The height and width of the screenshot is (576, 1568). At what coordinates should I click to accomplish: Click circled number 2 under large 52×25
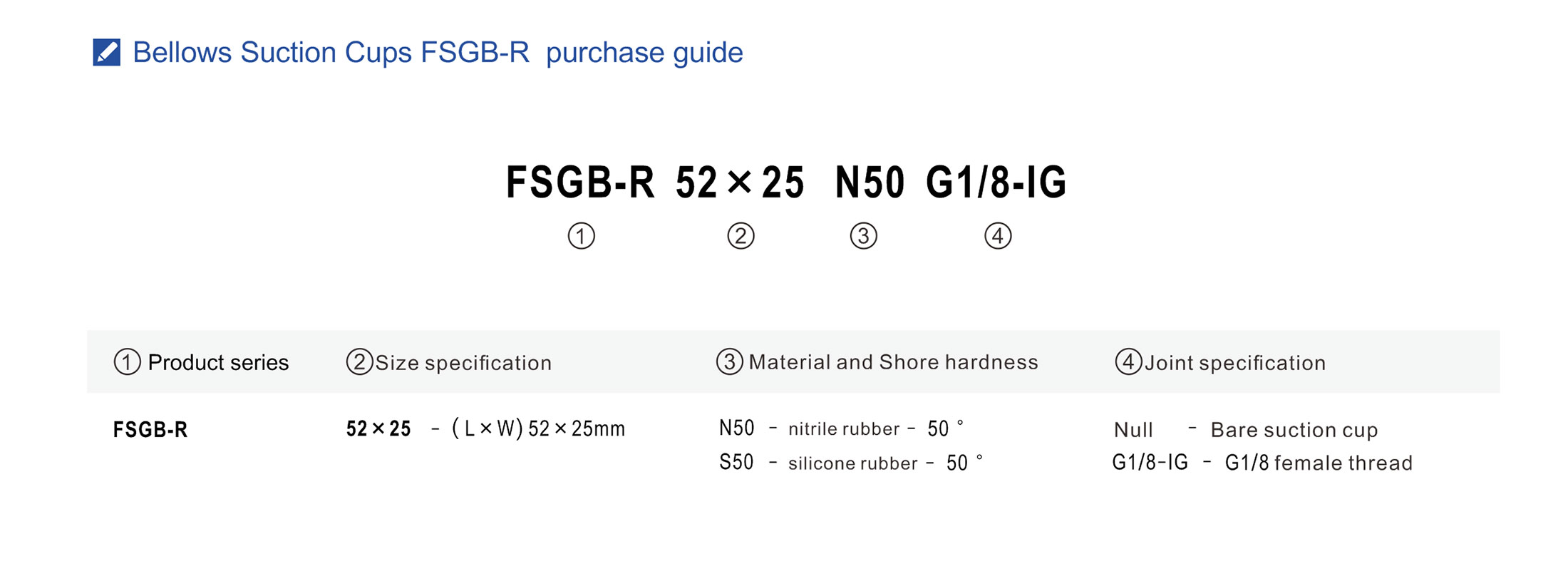741,236
